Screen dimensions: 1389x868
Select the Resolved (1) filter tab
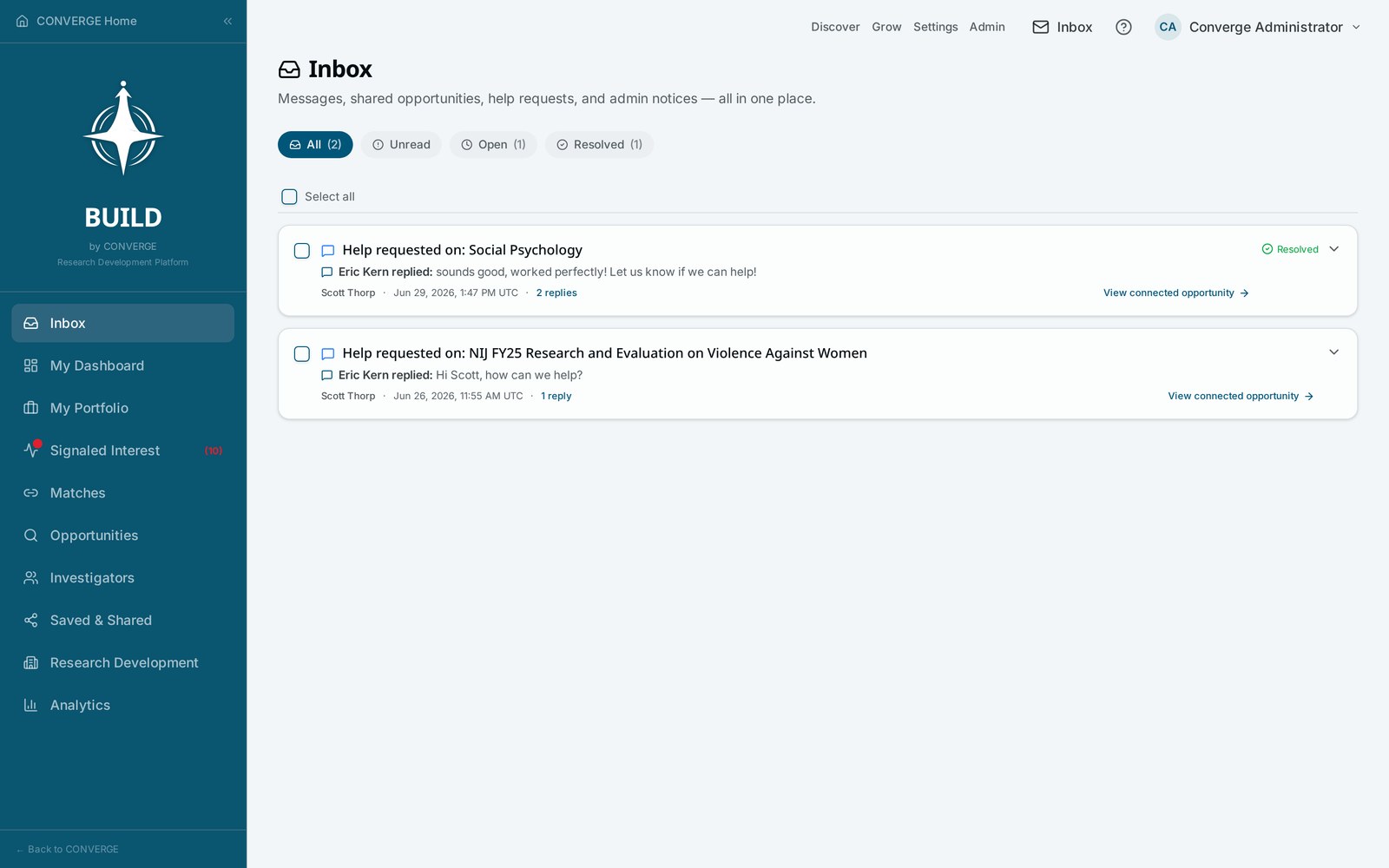(599, 145)
